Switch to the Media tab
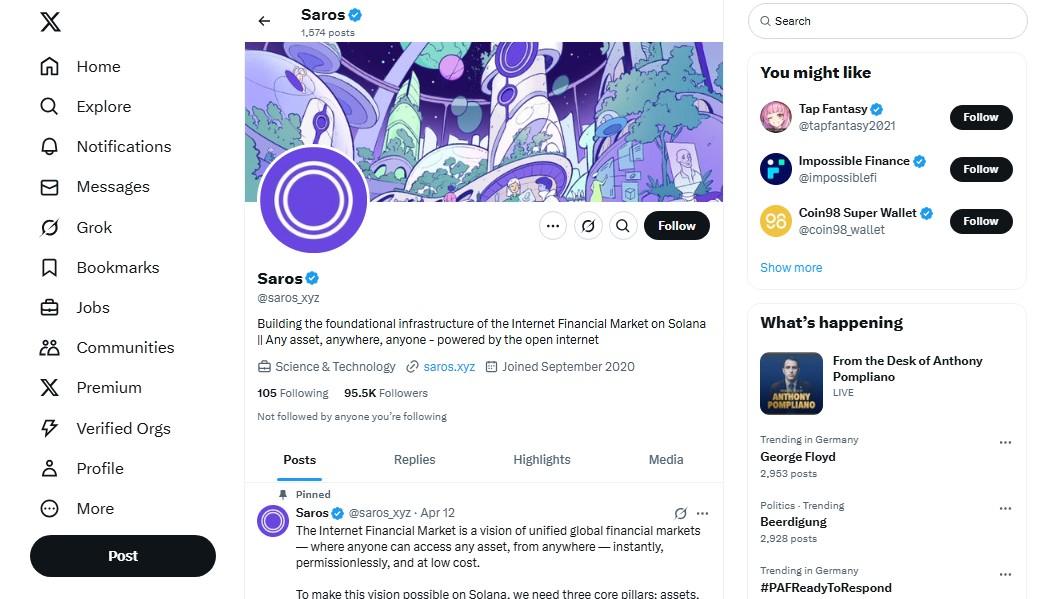Screen dimensions: 1040x599 pos(665,460)
